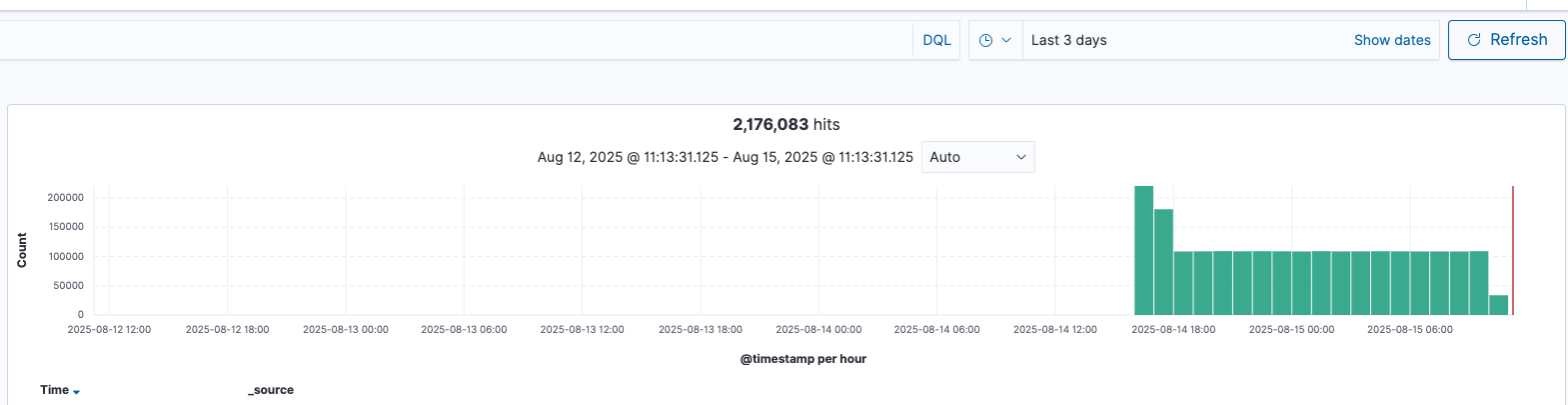The image size is (1568, 405).
Task: Click the tallest histogram bar
Action: point(1143,250)
